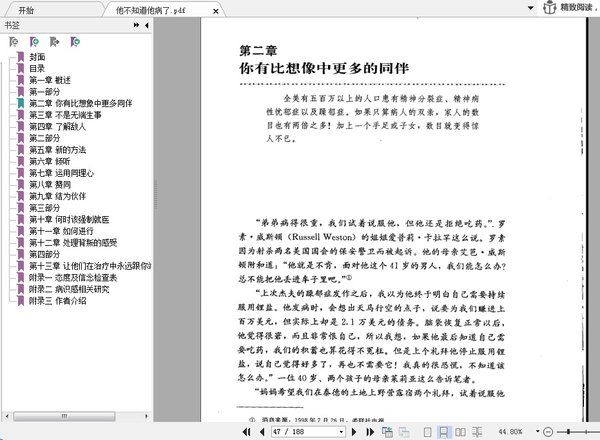Open bookmark 第六章 倾听
Viewport: 600px width, 440px height.
[50, 161]
